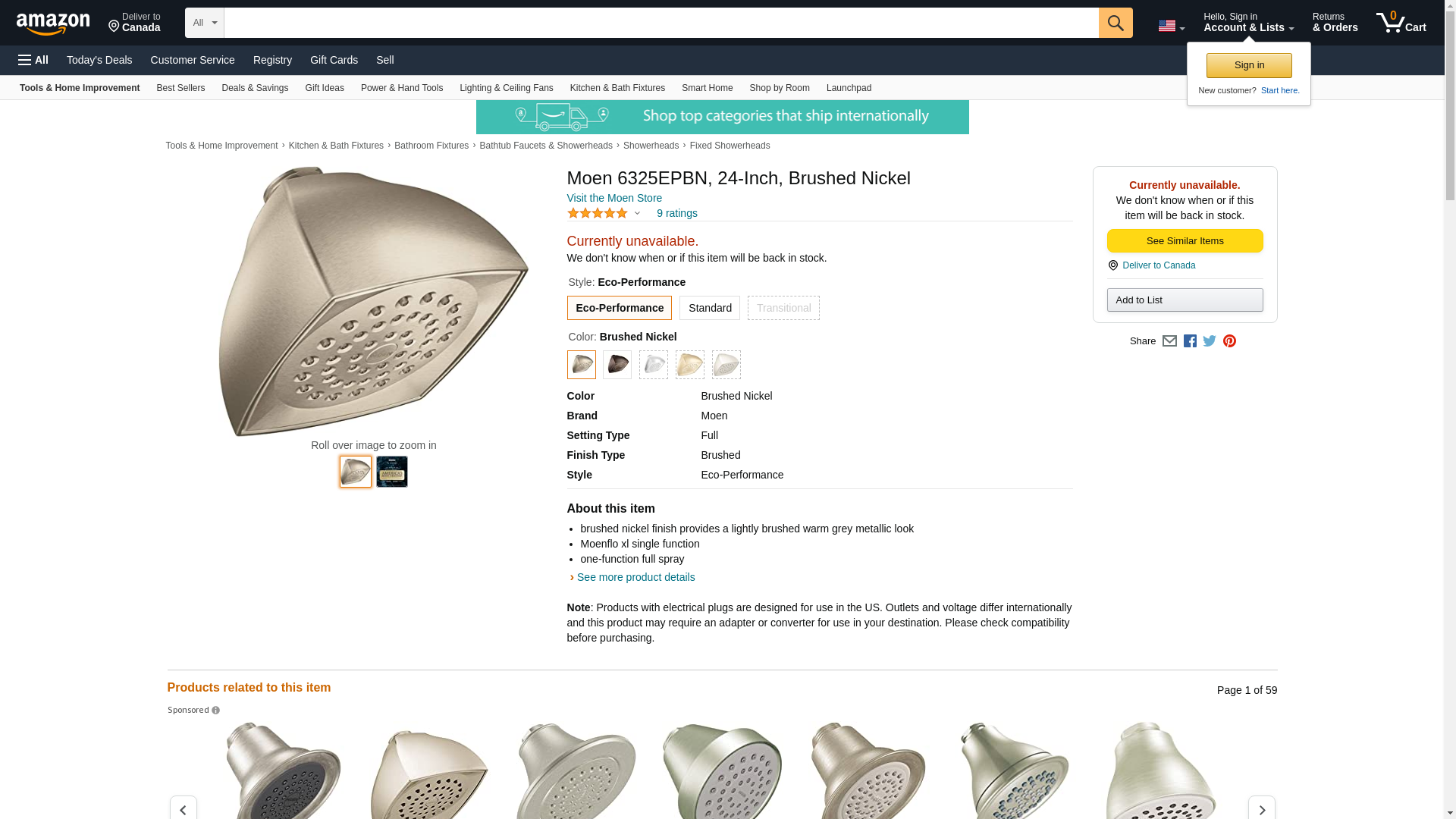Image resolution: width=1456 pixels, height=819 pixels.
Task: Share this product on Twitter
Action: point(1210,341)
